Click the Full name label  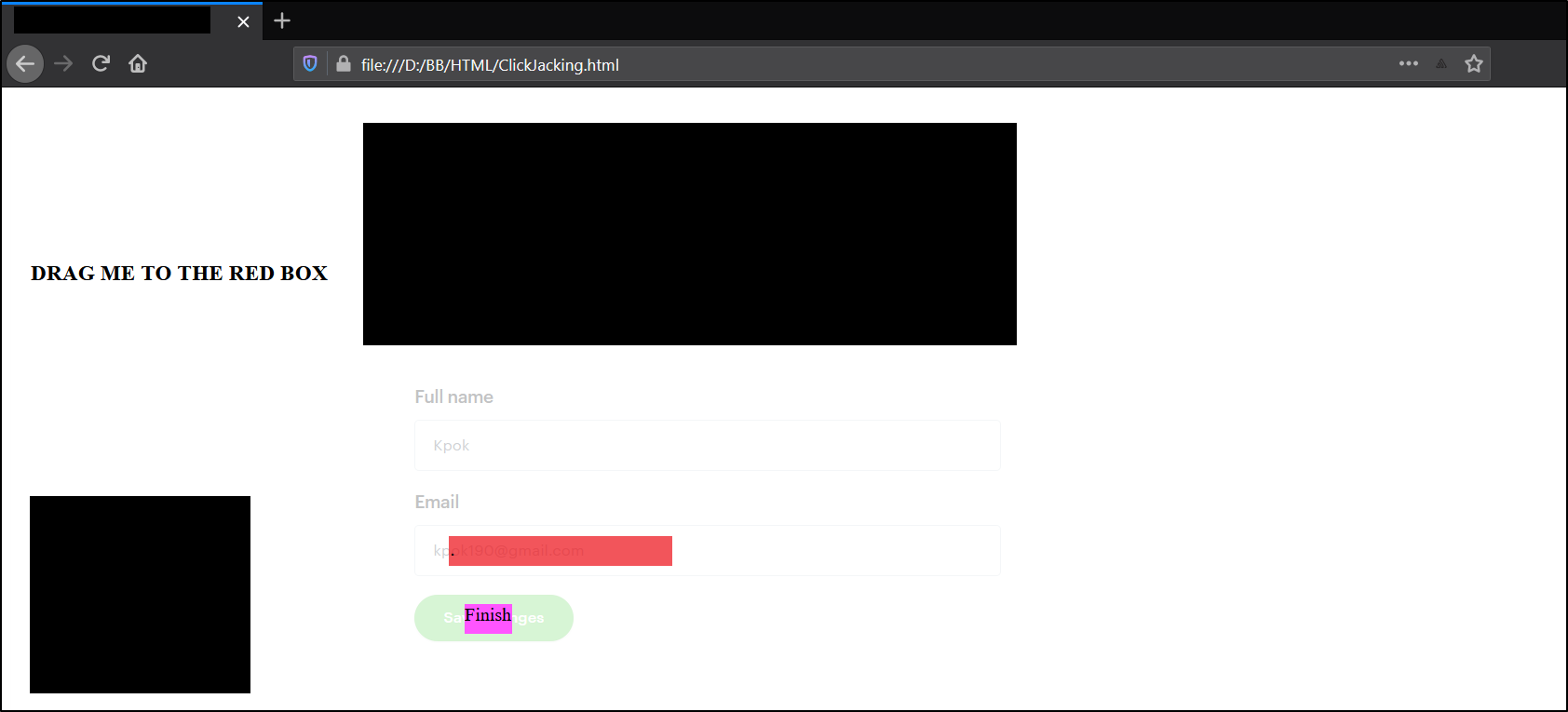454,396
